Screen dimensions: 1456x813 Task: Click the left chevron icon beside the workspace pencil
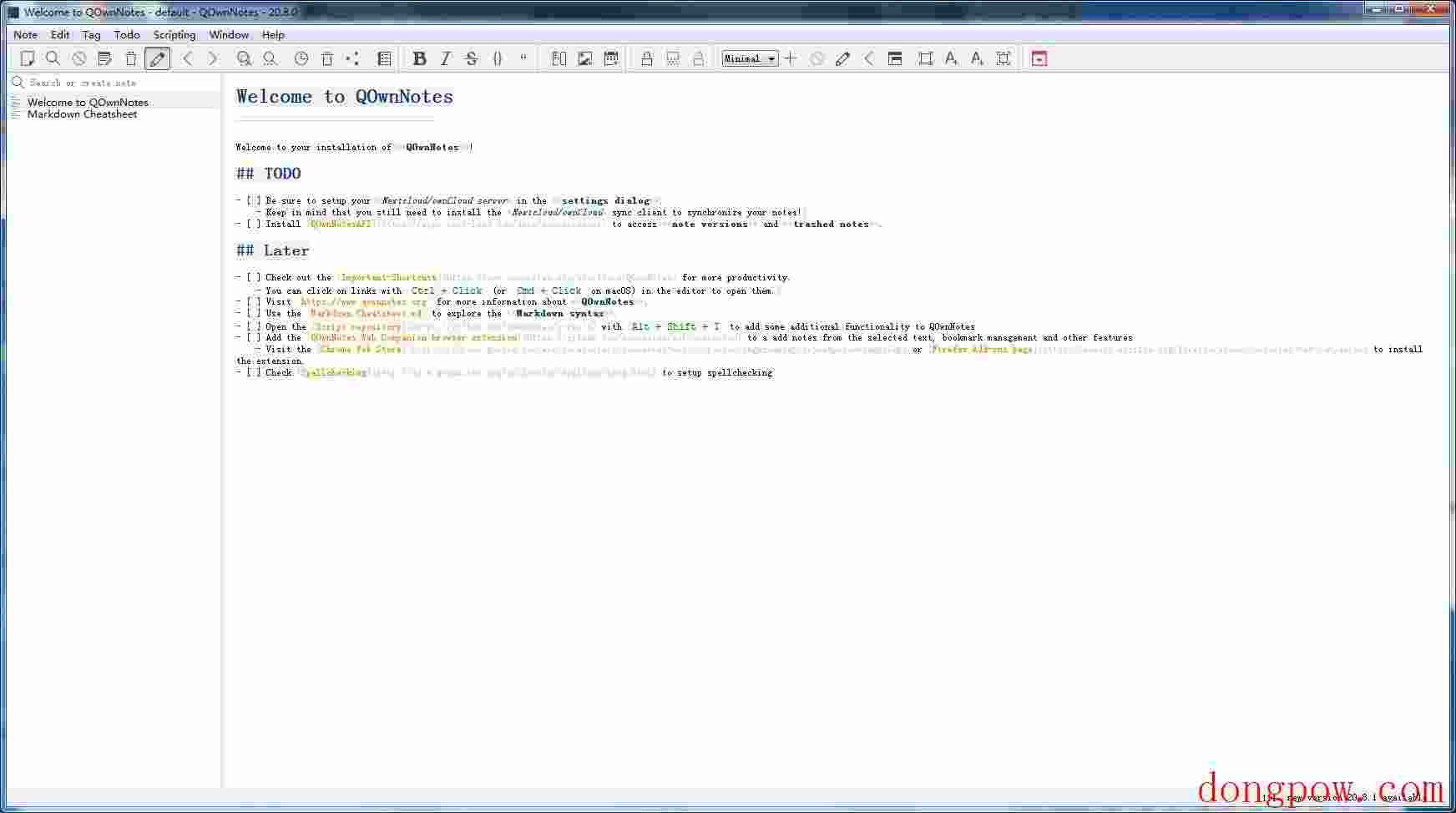pyautogui.click(x=869, y=58)
